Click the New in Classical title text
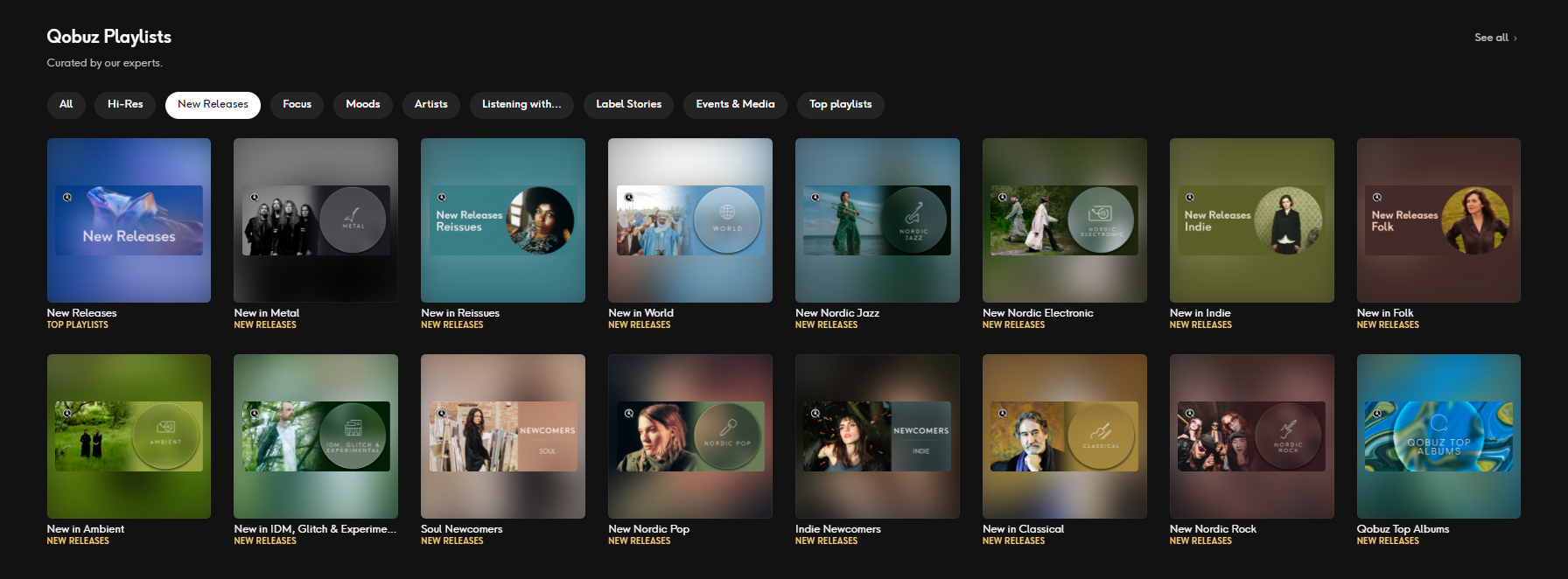The width and height of the screenshot is (1568, 579). coord(1024,529)
